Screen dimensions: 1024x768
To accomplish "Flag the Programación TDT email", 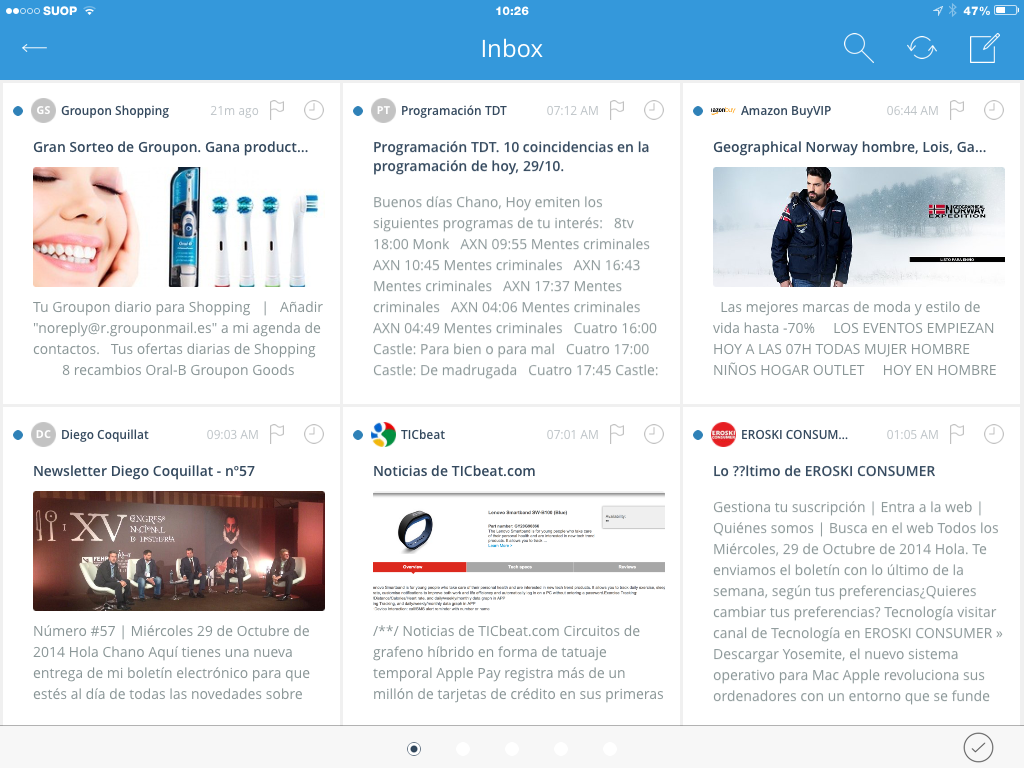I will point(617,110).
